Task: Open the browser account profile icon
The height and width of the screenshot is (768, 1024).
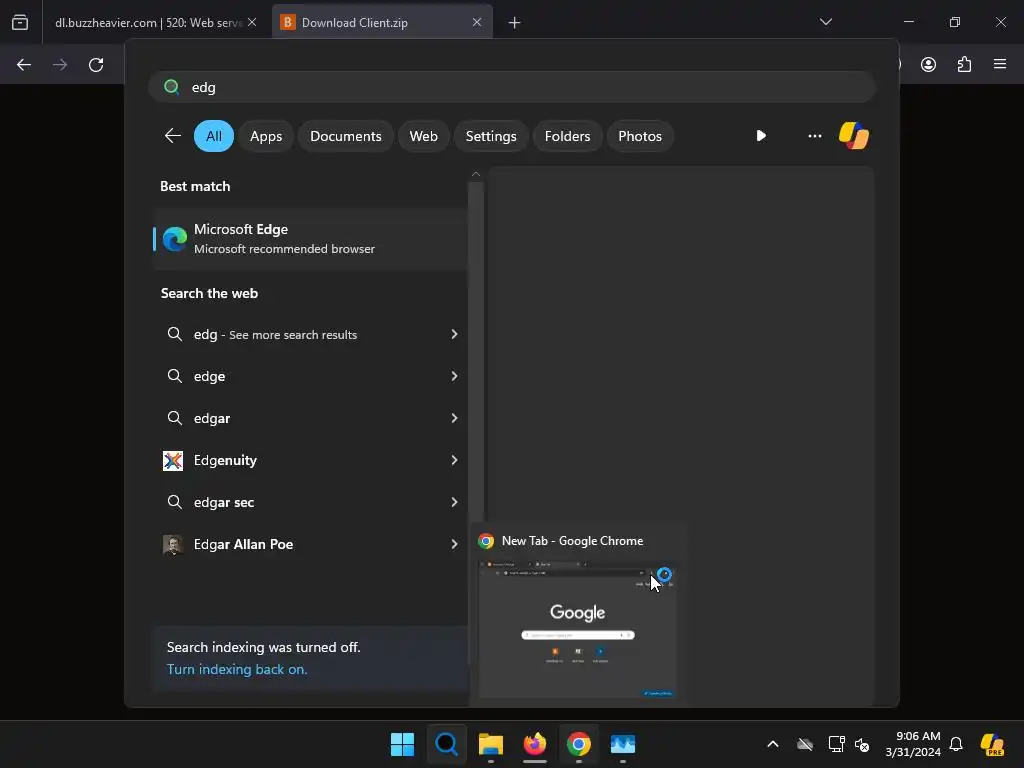Action: (928, 64)
